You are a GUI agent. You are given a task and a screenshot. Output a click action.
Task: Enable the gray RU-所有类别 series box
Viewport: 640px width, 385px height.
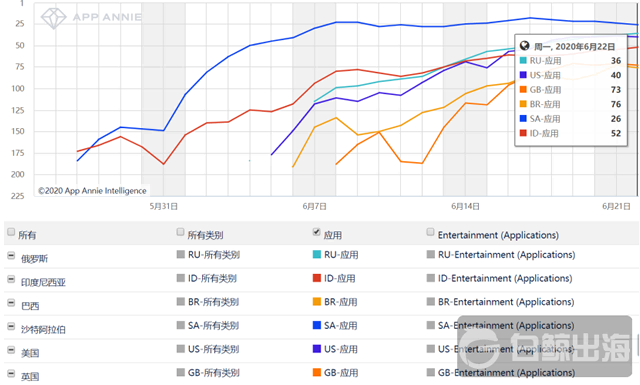click(x=181, y=254)
